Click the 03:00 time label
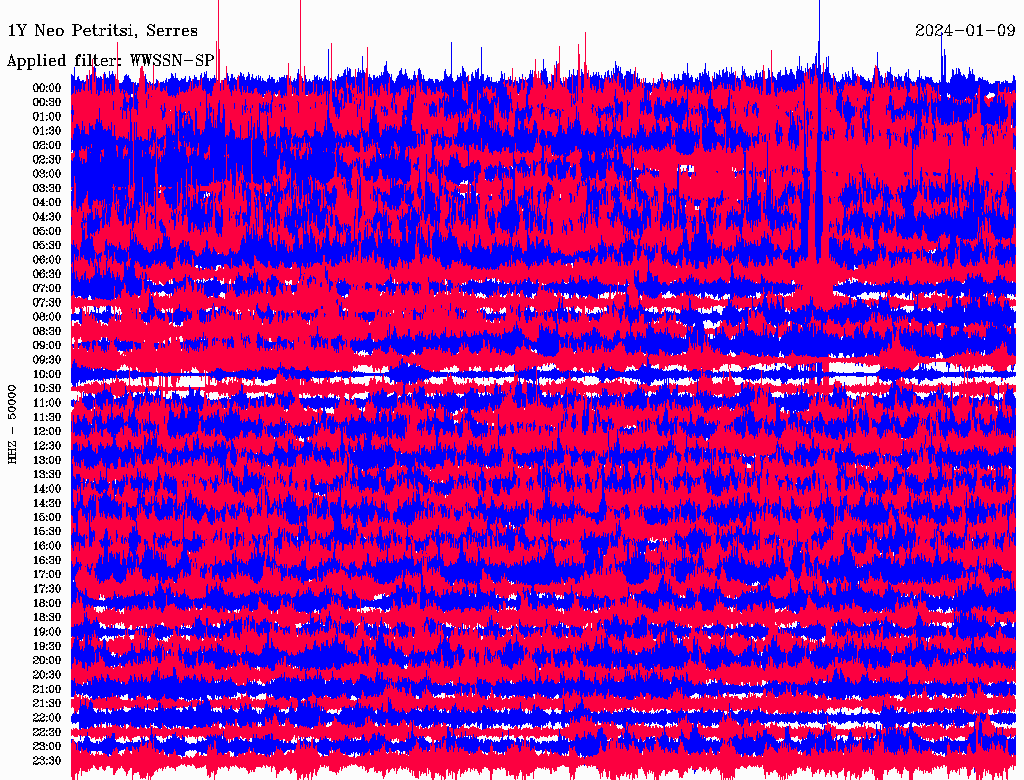This screenshot has height=780, width=1024. click(47, 174)
